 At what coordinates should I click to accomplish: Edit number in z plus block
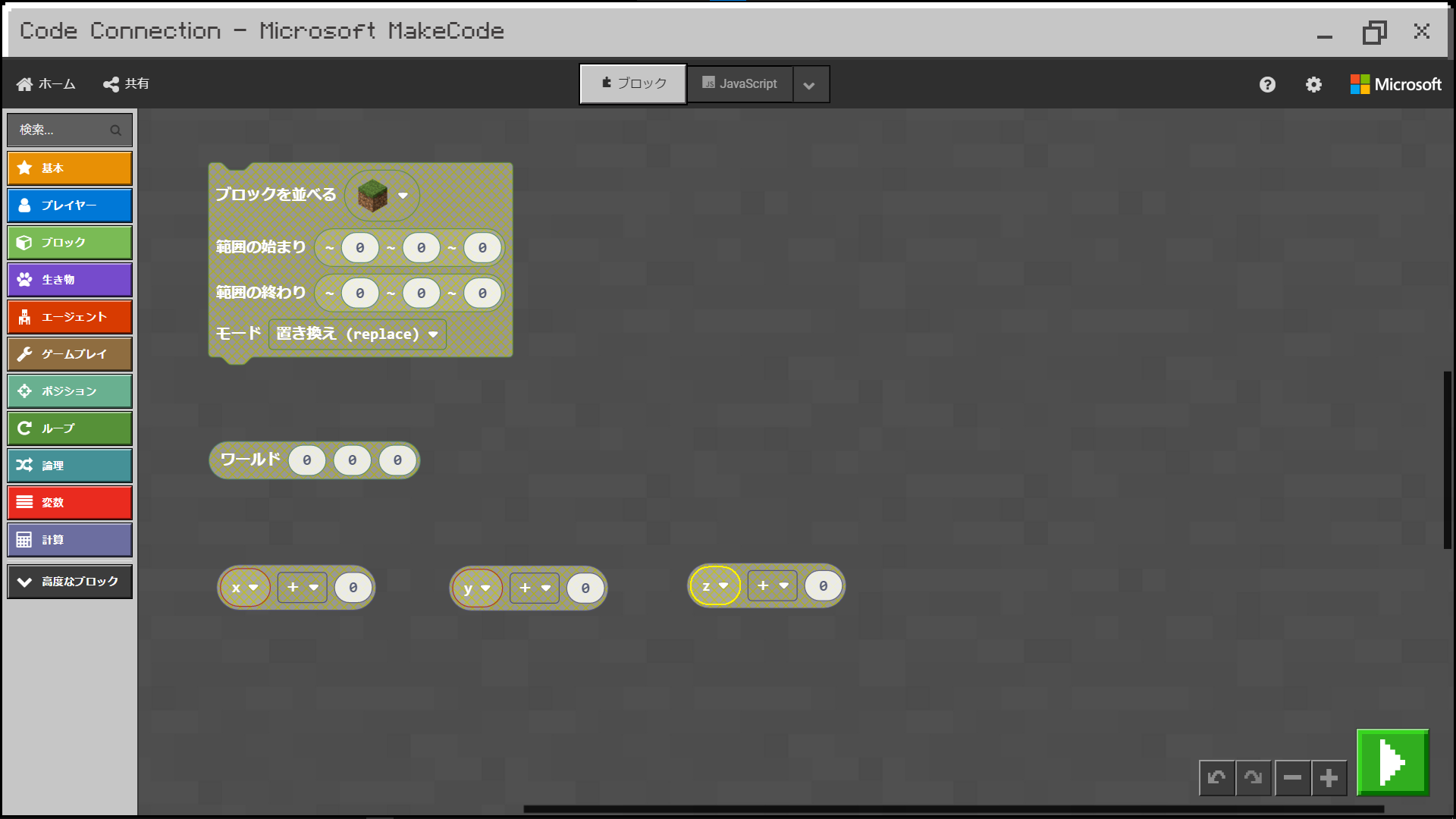[824, 586]
